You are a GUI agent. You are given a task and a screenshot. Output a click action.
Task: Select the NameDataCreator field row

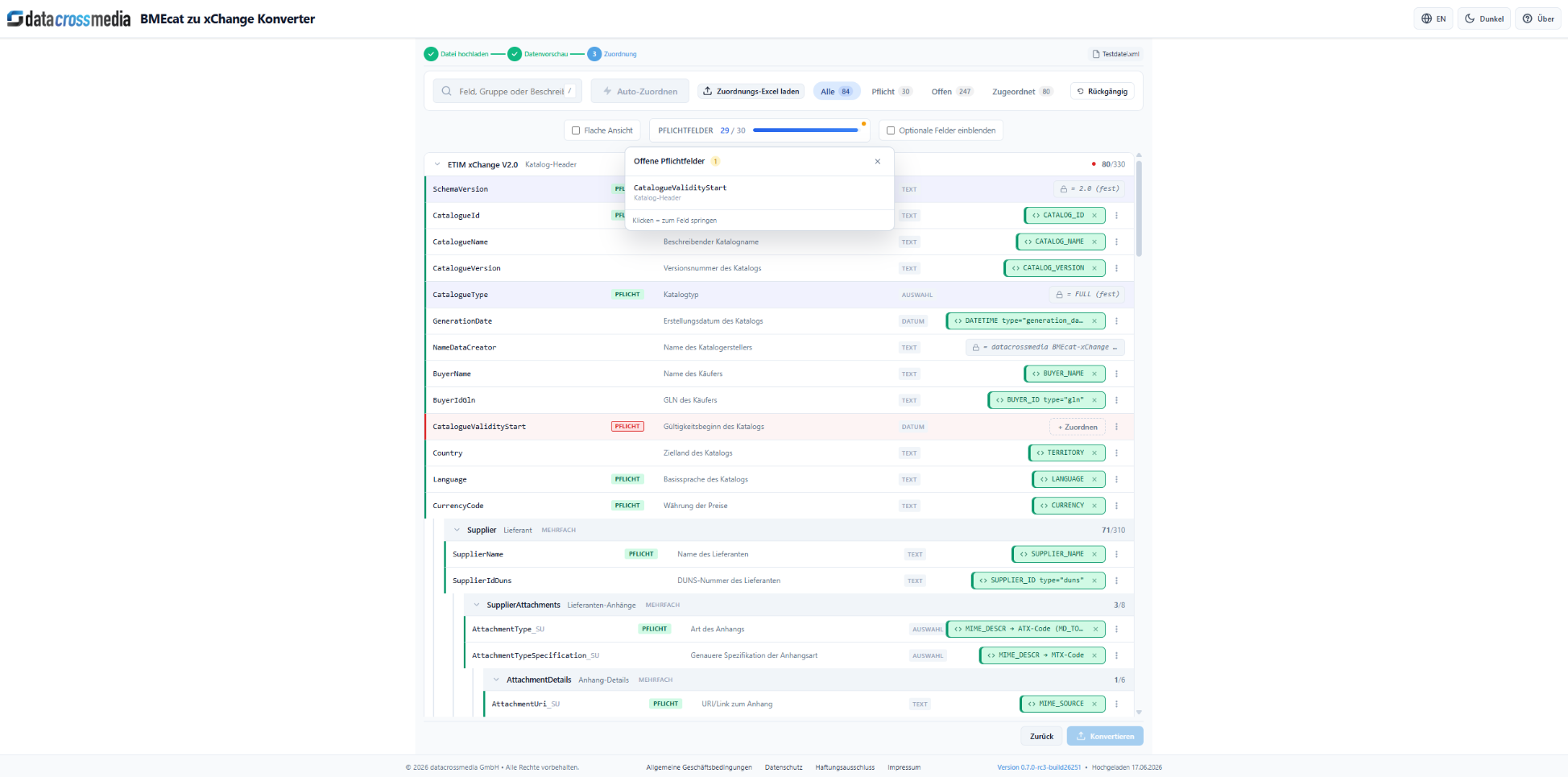pyautogui.click(x=779, y=347)
